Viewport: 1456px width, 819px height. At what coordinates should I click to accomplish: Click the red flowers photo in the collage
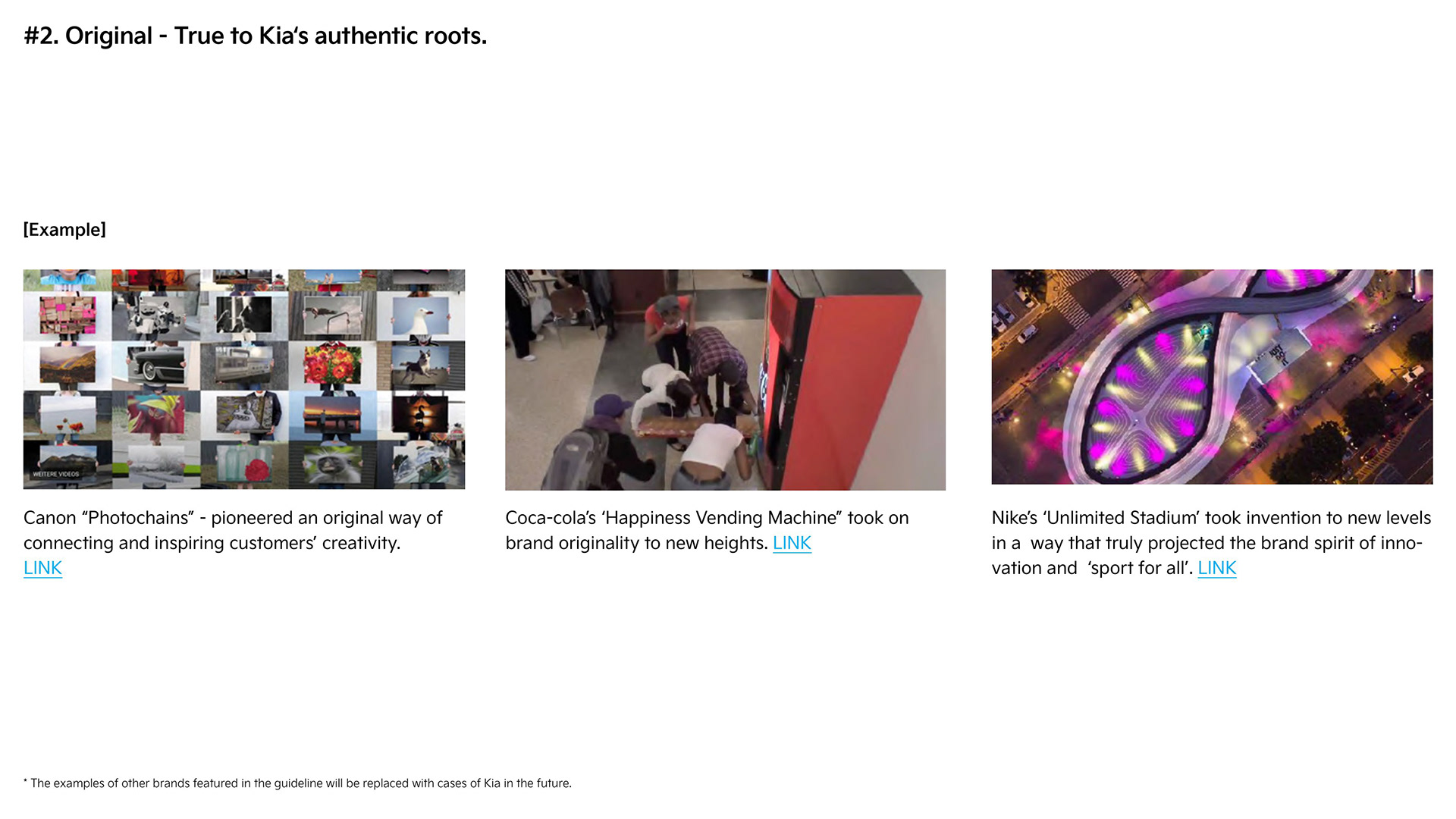point(332,366)
